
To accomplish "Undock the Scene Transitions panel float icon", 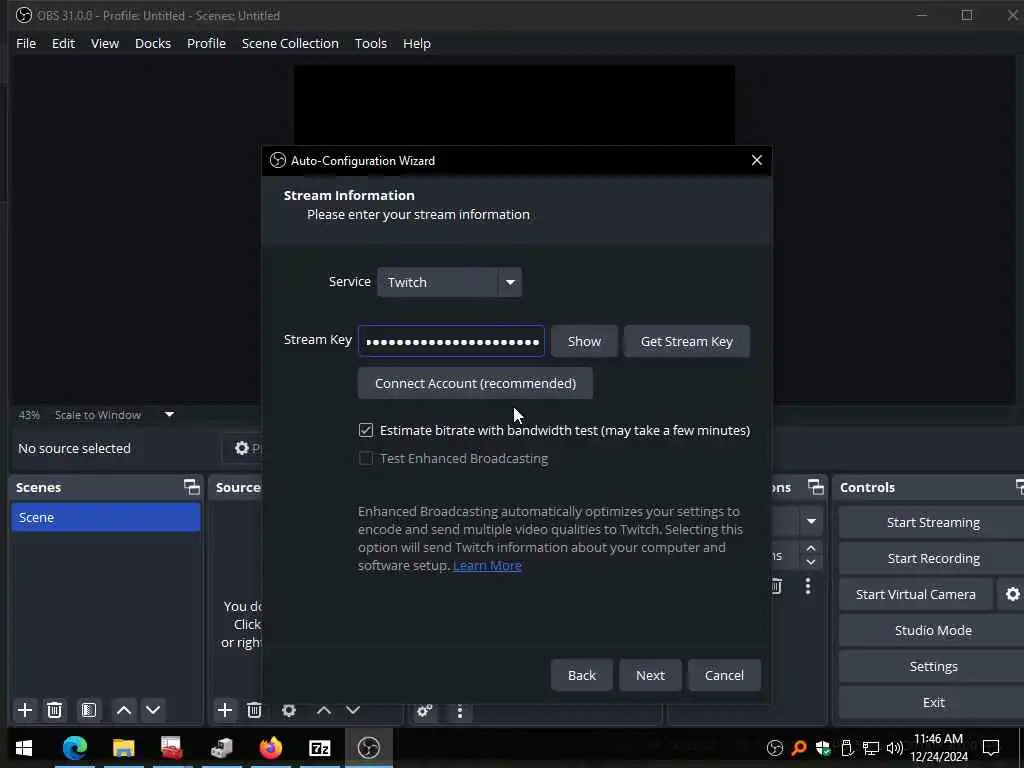I will point(816,487).
